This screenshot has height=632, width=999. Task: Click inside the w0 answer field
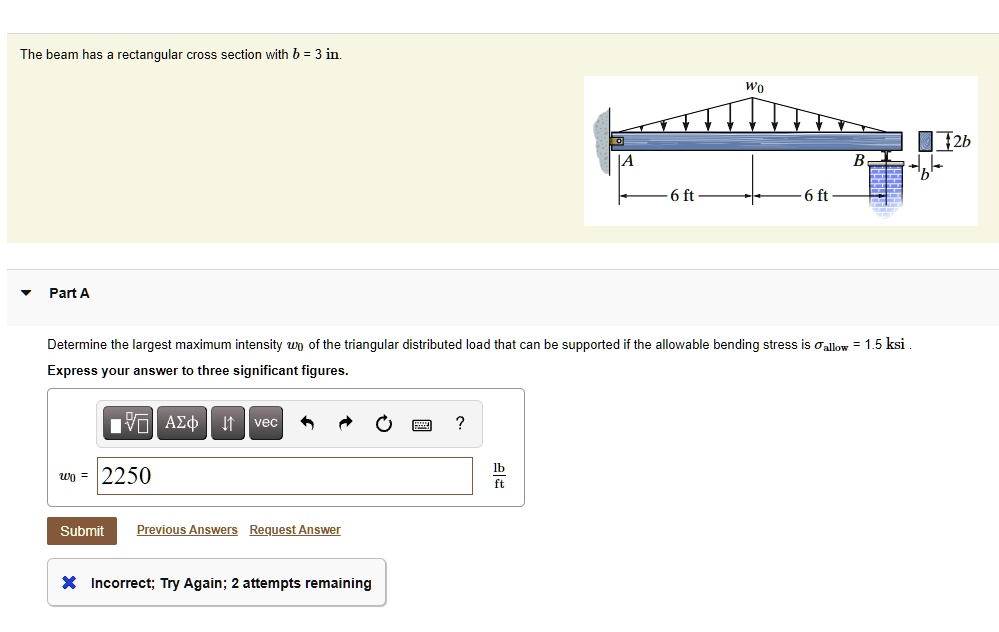pyautogui.click(x=285, y=476)
